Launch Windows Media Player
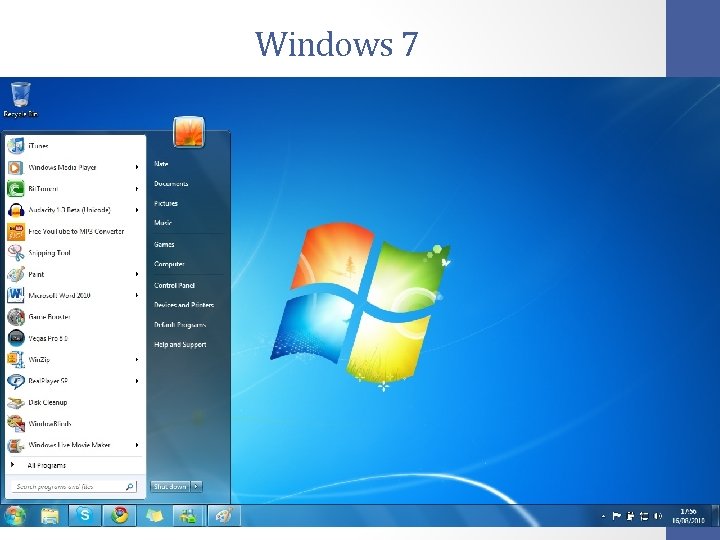Image resolution: width=720 pixels, height=540 pixels. pos(76,167)
